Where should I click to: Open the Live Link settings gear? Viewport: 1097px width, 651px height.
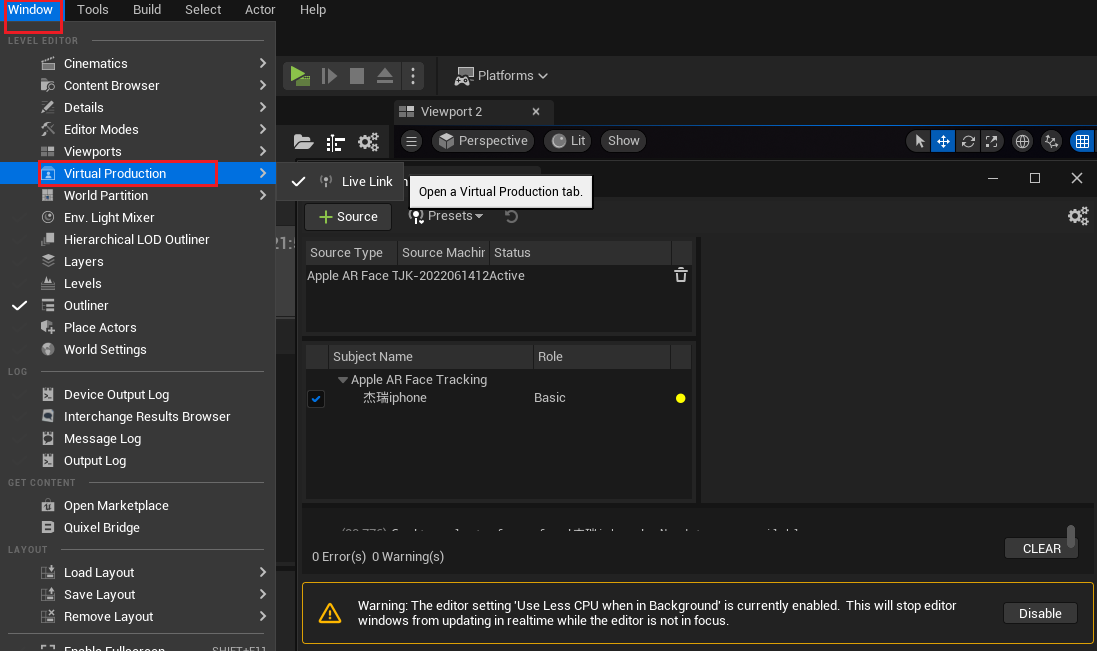coord(1078,216)
